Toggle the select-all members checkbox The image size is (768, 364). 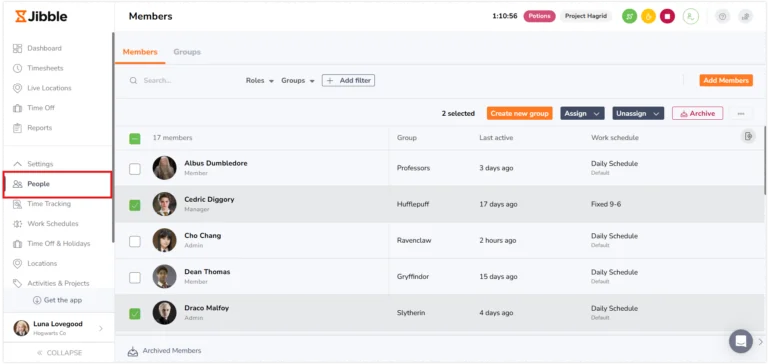pyautogui.click(x=135, y=139)
